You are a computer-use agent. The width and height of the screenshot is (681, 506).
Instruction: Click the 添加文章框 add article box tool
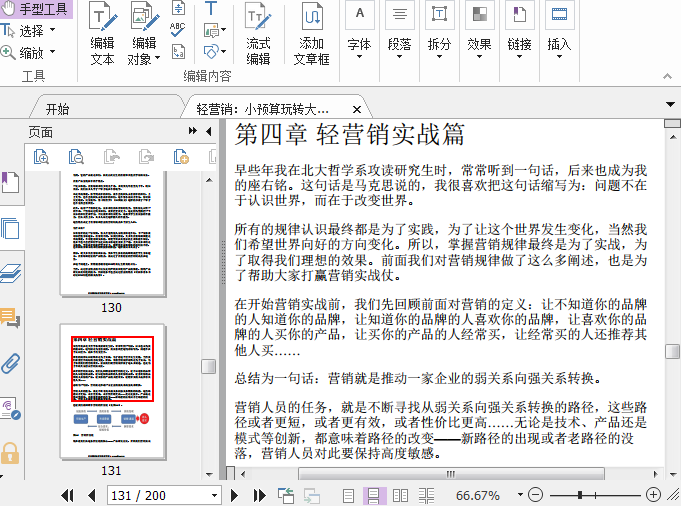[312, 33]
